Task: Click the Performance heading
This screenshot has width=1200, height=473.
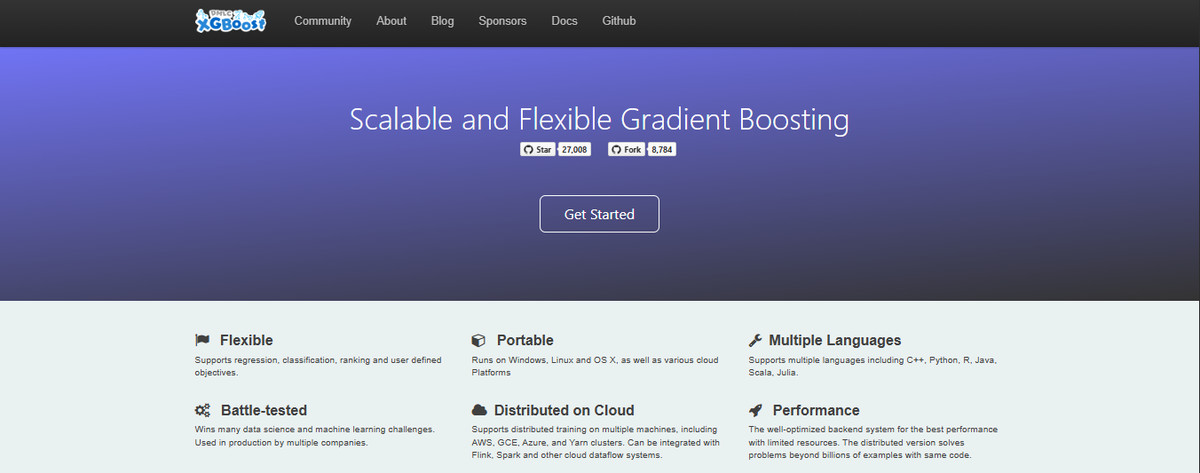Action: point(816,410)
